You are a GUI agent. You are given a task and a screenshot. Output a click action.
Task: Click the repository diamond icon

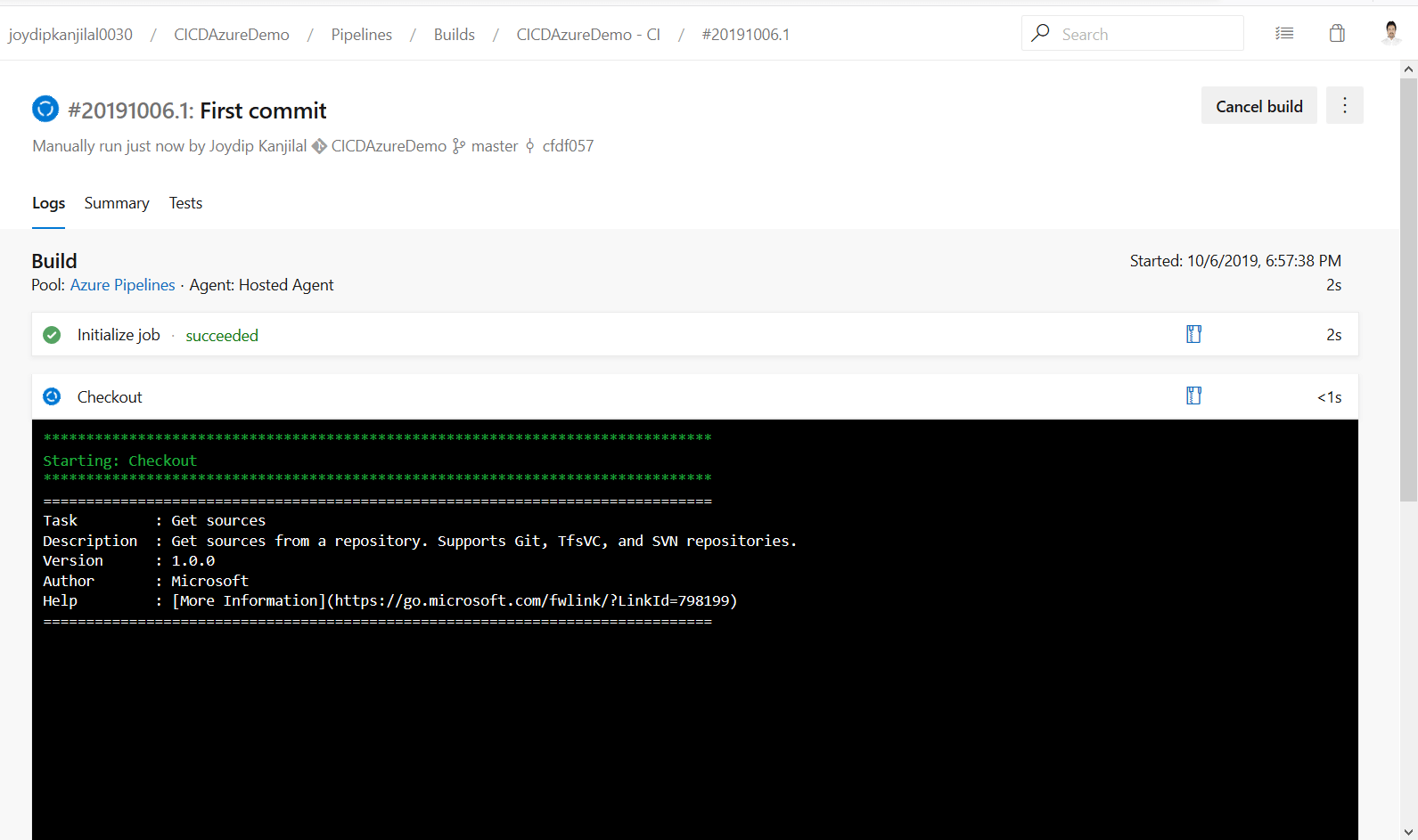click(x=319, y=146)
